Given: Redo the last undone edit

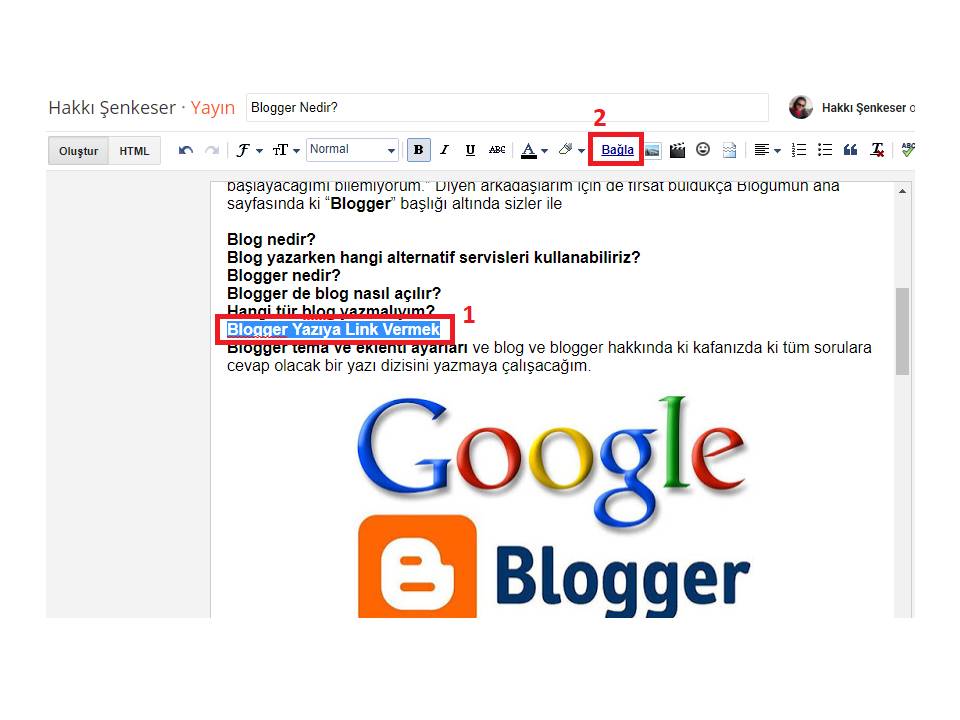Looking at the screenshot, I should (212, 150).
